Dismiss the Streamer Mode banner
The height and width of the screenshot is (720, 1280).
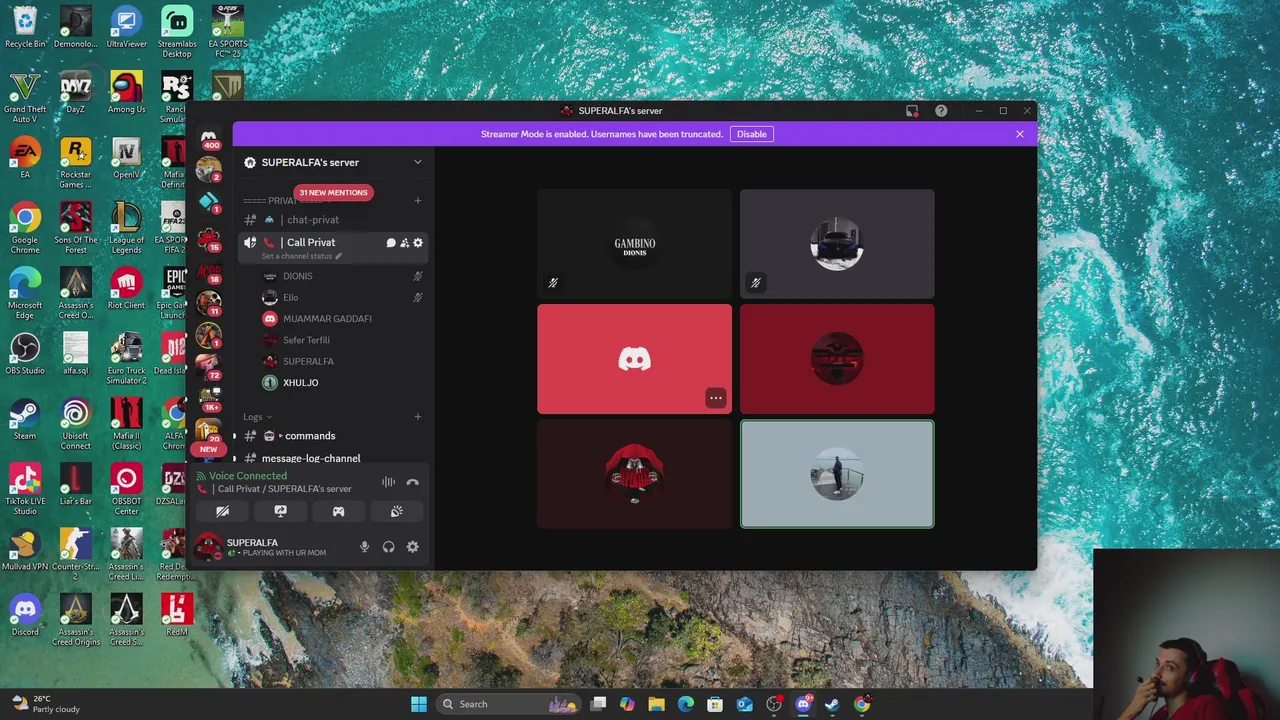pyautogui.click(x=1019, y=134)
